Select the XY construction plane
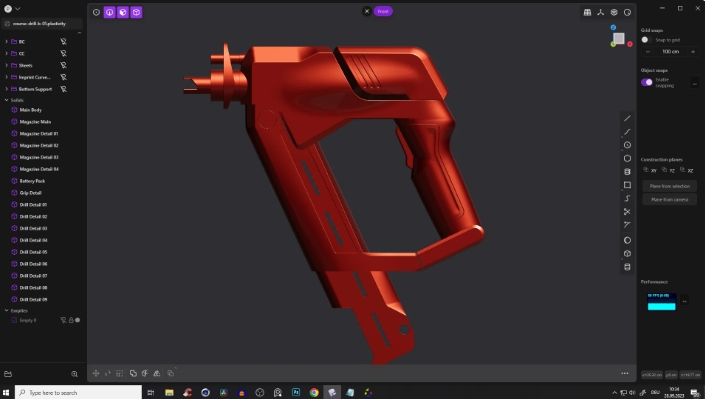Viewport: 705px width, 399px height. (x=650, y=170)
